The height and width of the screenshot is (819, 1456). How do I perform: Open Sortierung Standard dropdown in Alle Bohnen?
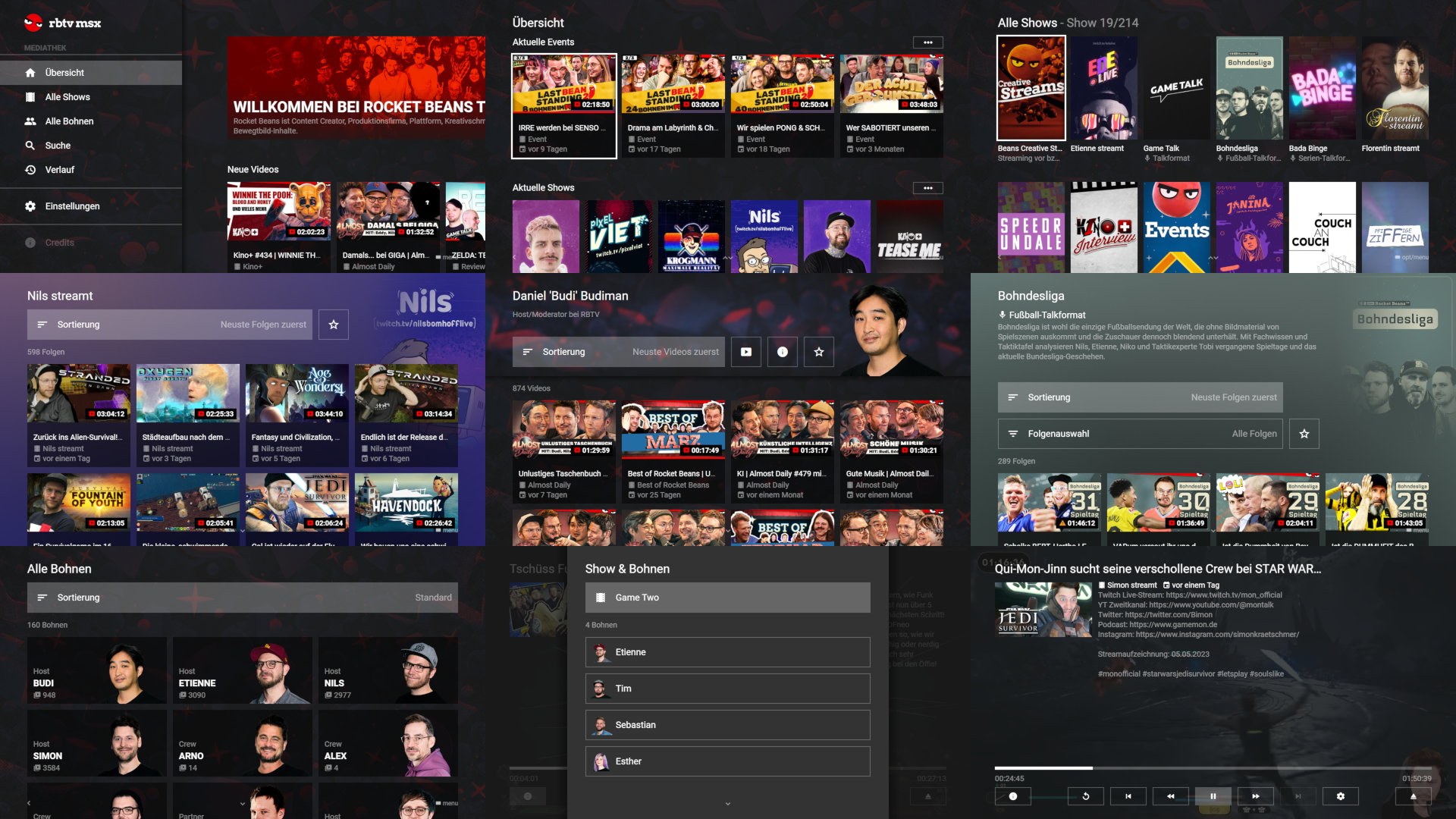click(243, 598)
